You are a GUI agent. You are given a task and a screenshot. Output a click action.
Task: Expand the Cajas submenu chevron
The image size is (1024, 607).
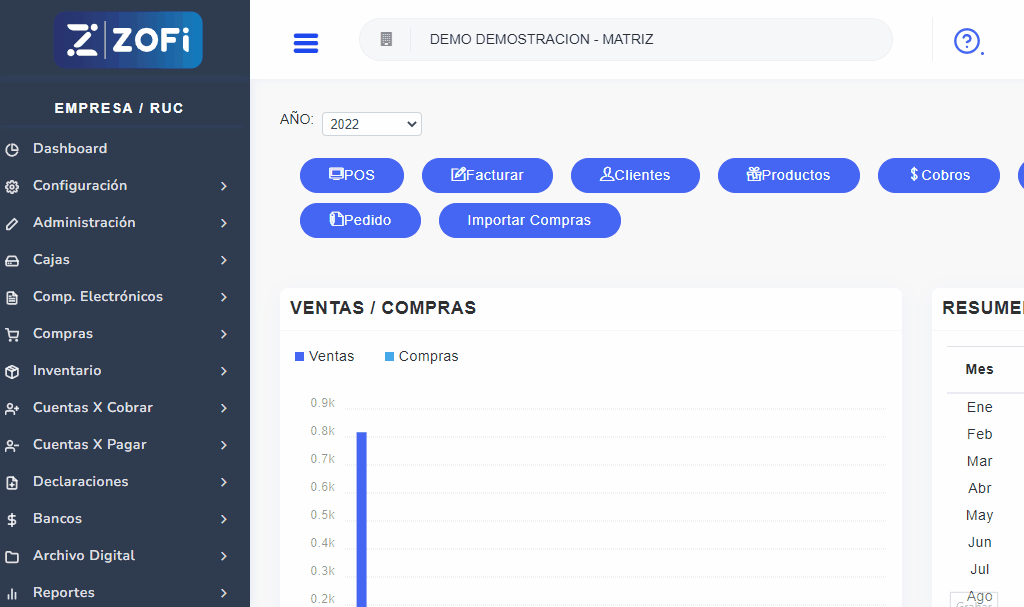pyautogui.click(x=224, y=261)
